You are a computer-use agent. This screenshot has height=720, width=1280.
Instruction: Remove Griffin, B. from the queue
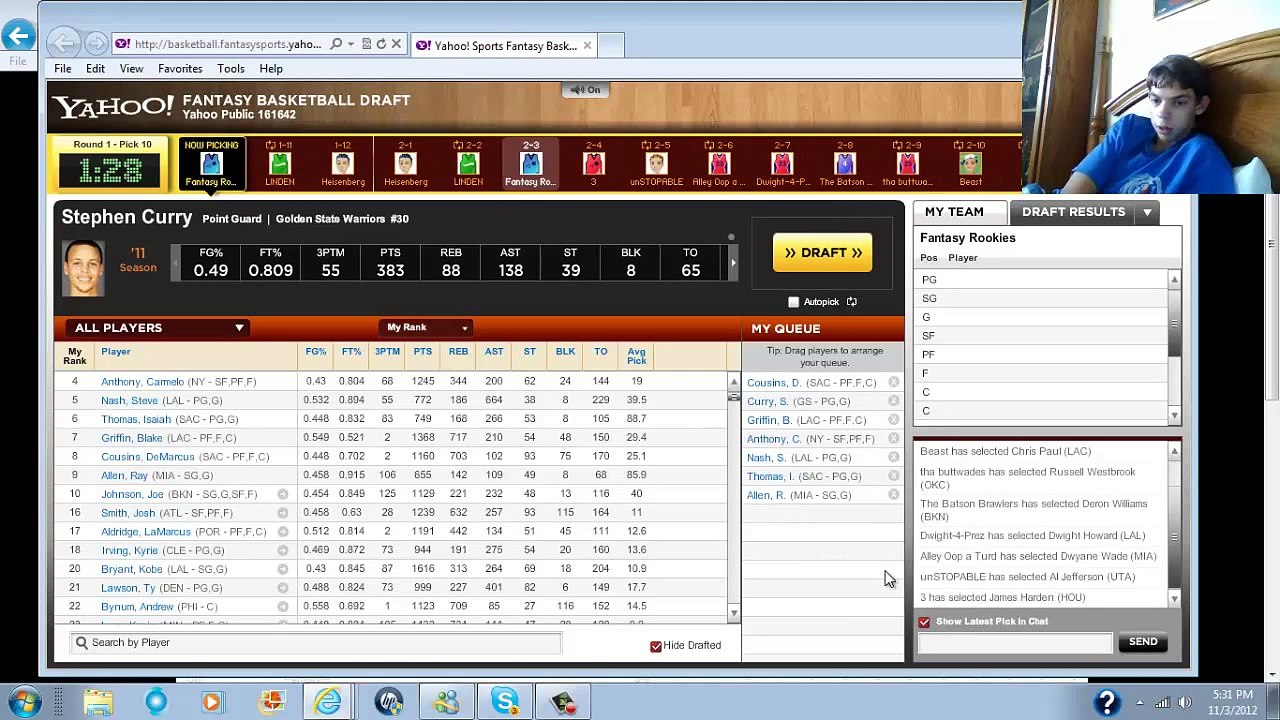[x=893, y=420]
